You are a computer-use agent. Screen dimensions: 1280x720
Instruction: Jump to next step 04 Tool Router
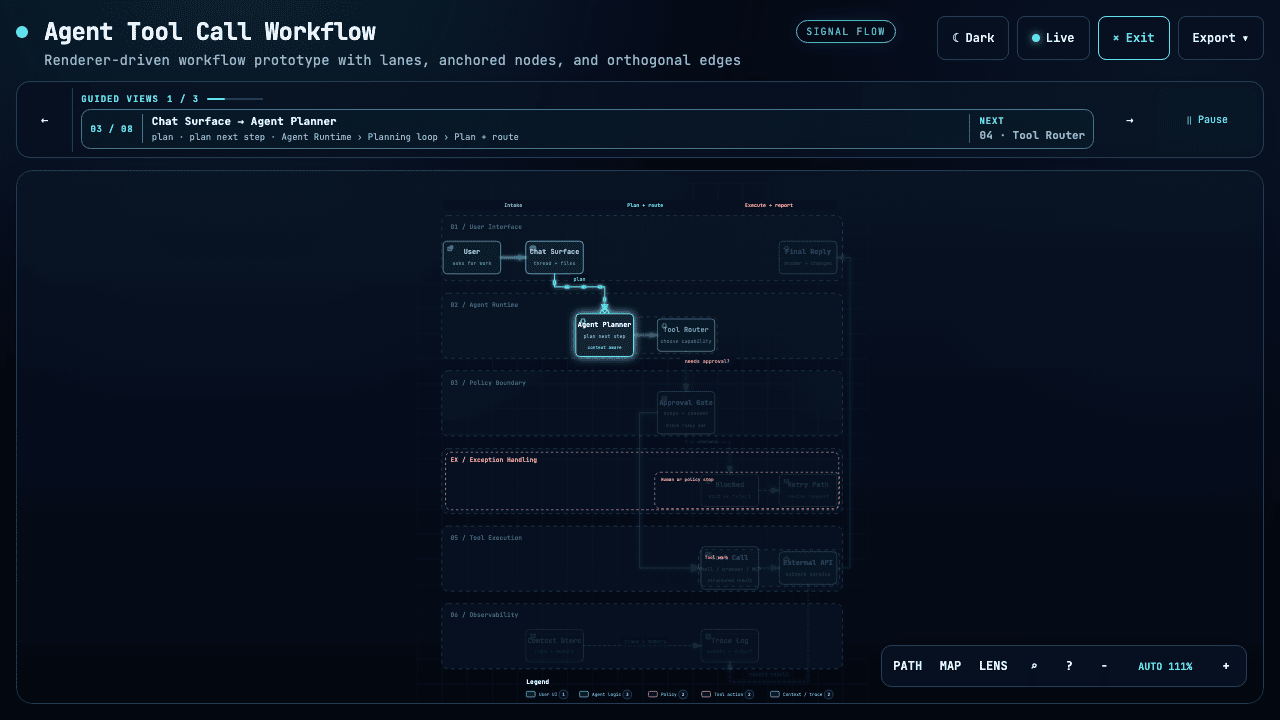coord(1032,129)
